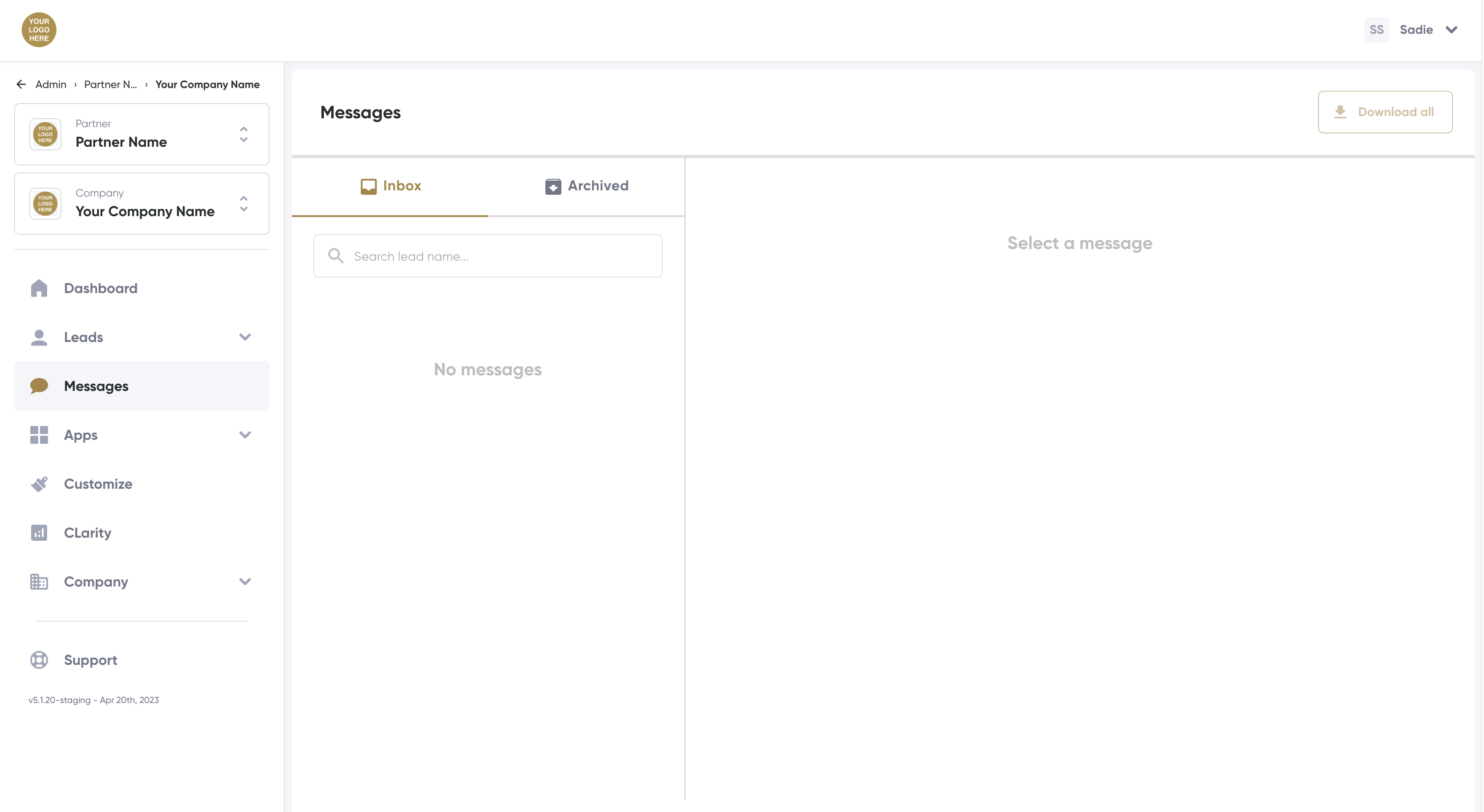
Task: Select the Inbox tab
Action: 391,185
